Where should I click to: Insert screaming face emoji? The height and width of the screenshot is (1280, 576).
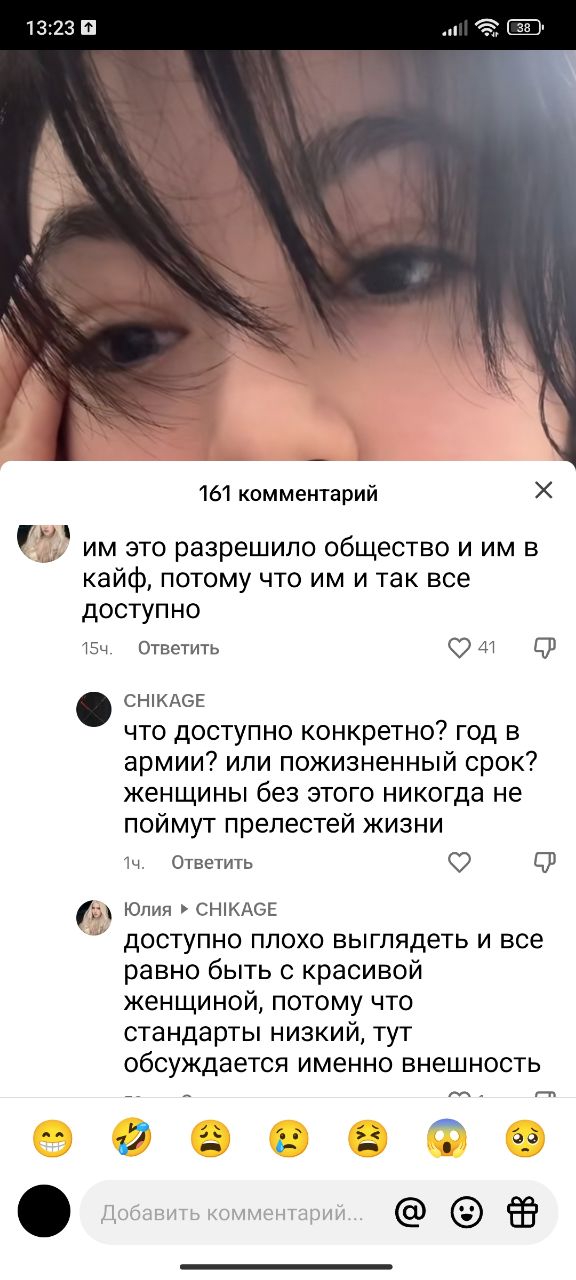(446, 1139)
